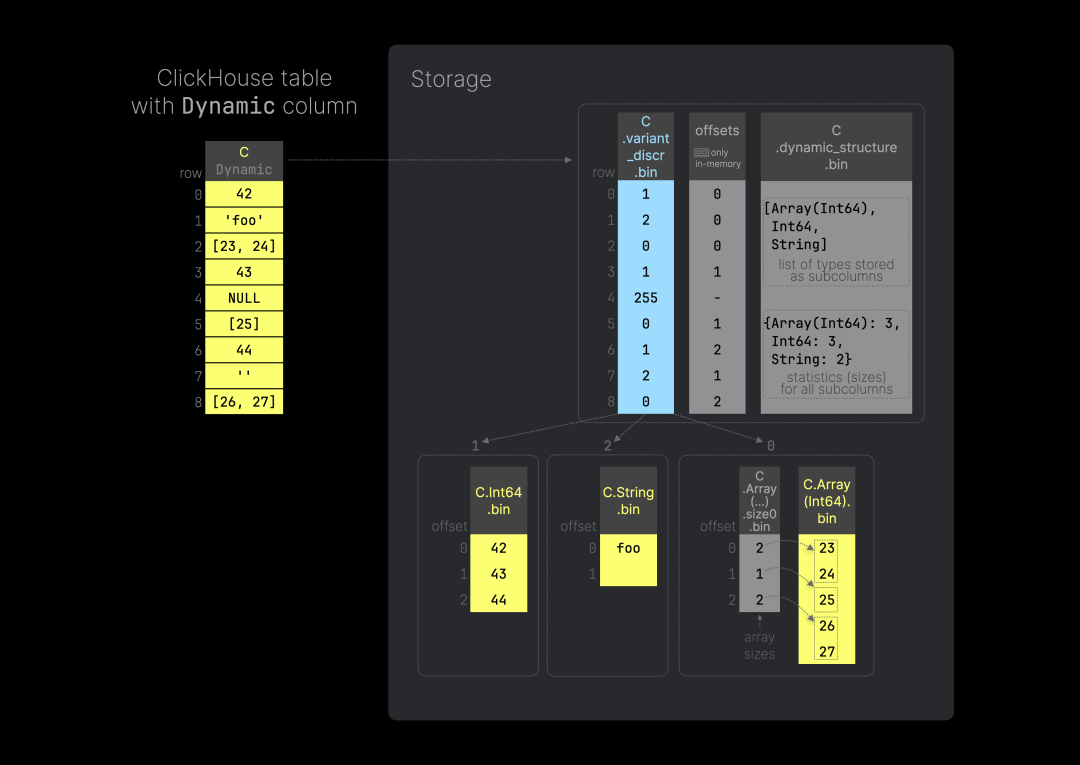The height and width of the screenshot is (765, 1080).
Task: Click the NULL cell in Dynamic column
Action: coord(244,298)
